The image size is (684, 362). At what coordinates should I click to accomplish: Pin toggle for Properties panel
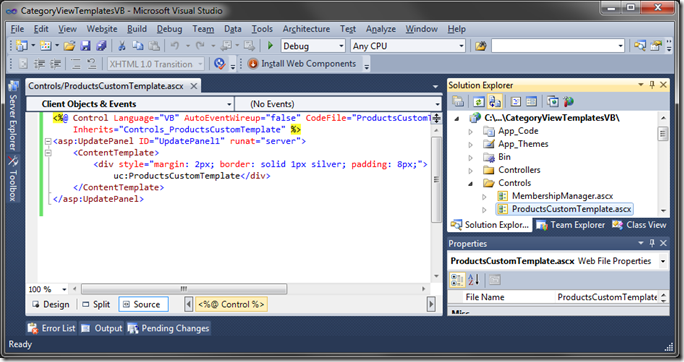click(652, 243)
